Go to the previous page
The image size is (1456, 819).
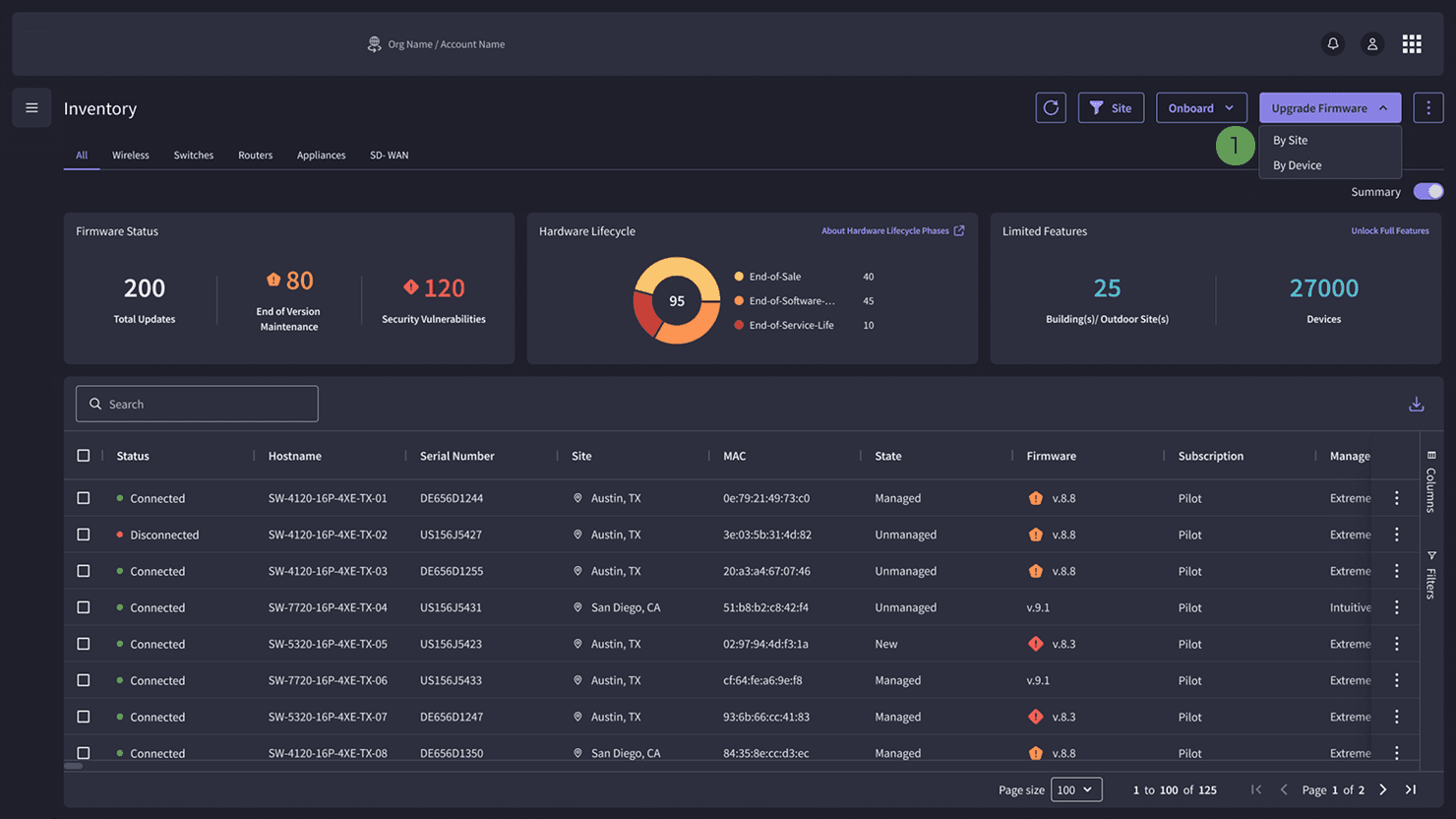pyautogui.click(x=1284, y=789)
